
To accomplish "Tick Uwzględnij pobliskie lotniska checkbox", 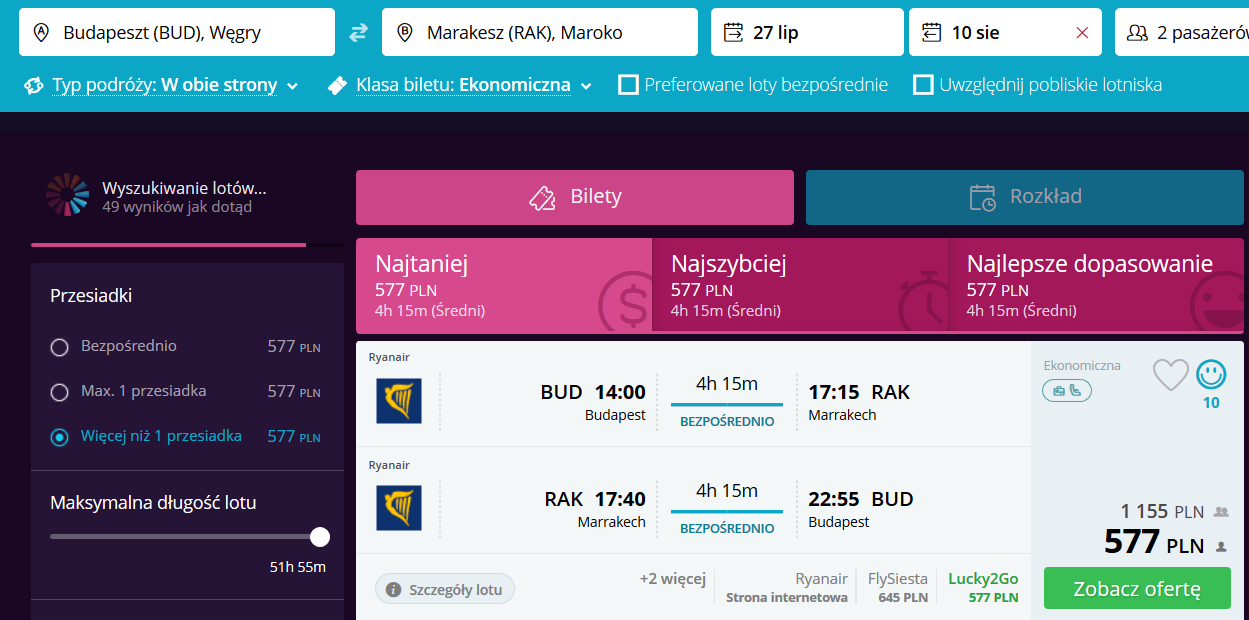I will (923, 85).
